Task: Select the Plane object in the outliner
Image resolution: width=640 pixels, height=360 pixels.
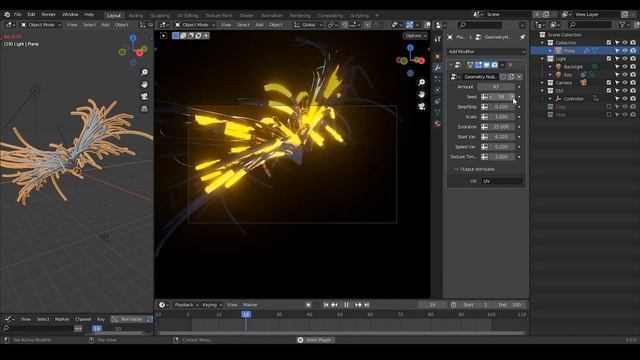Action: tap(569, 51)
